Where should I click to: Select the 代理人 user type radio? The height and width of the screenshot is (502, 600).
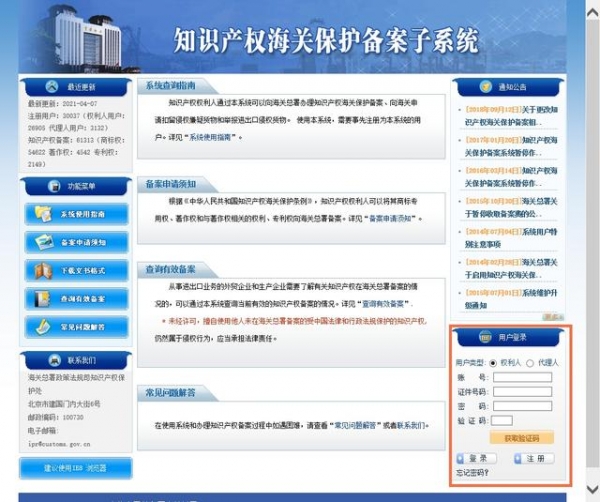[530, 362]
